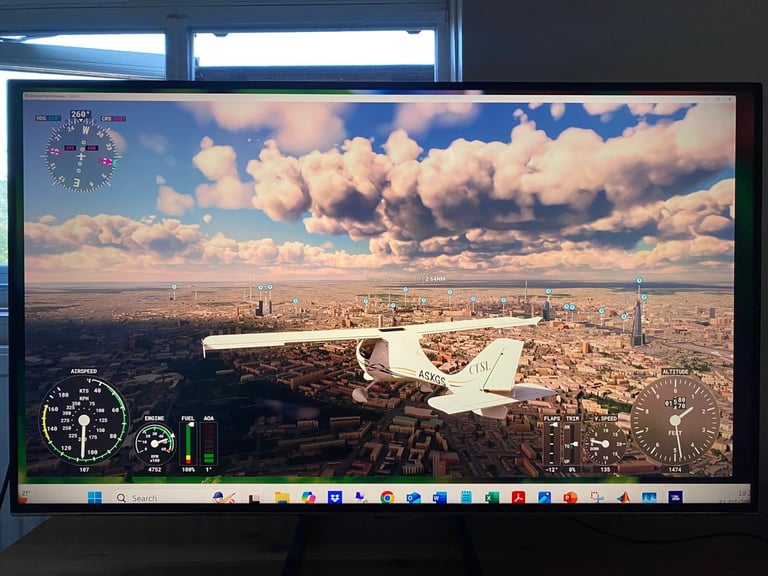
Task: Click the airspeed indicator gauge
Action: pyautogui.click(x=84, y=420)
